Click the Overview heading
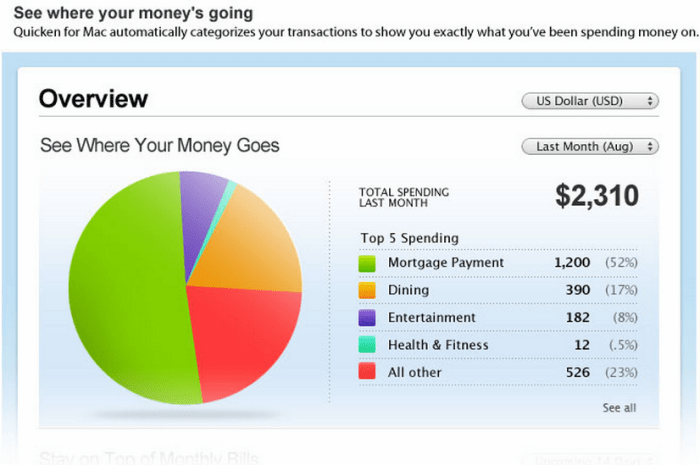 [x=93, y=99]
